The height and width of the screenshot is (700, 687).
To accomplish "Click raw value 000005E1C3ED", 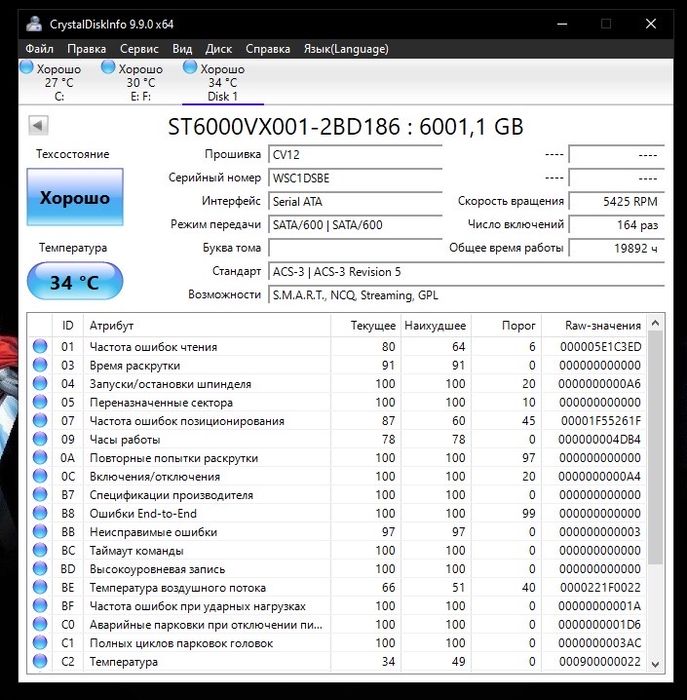I will (601, 346).
